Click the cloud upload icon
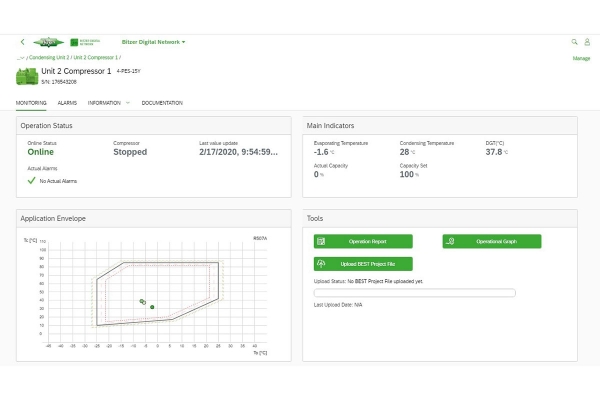The width and height of the screenshot is (600, 400). (x=321, y=264)
